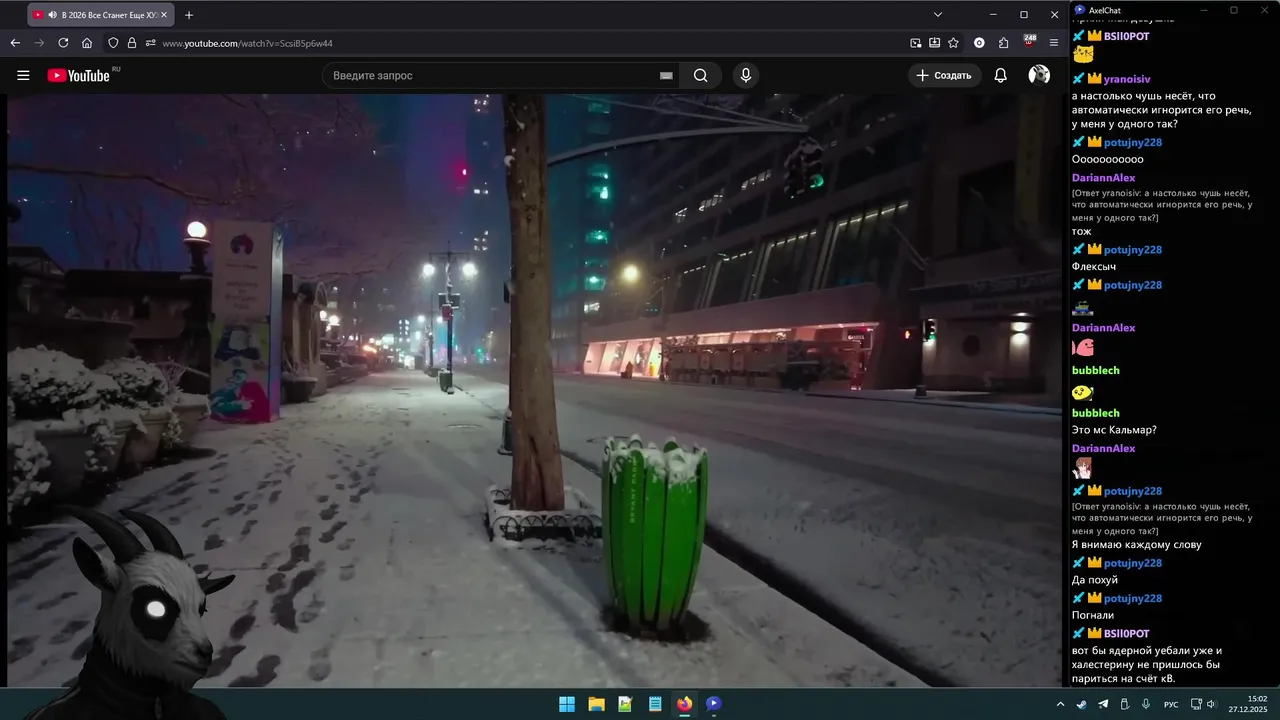Show site security padlock info
Viewport: 1280px width, 720px height.
click(131, 43)
